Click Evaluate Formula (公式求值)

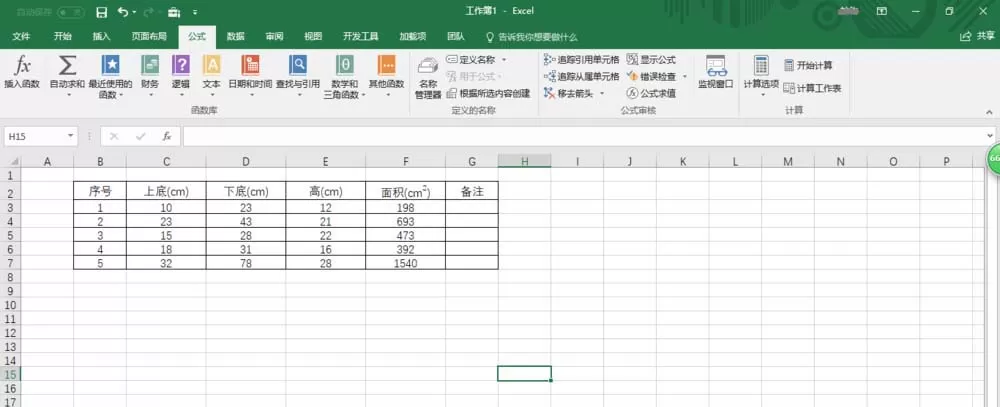pyautogui.click(x=652, y=93)
